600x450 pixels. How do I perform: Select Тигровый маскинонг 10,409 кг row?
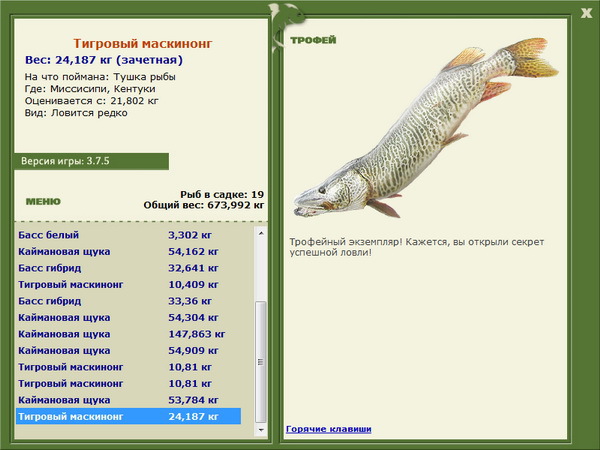[129, 284]
